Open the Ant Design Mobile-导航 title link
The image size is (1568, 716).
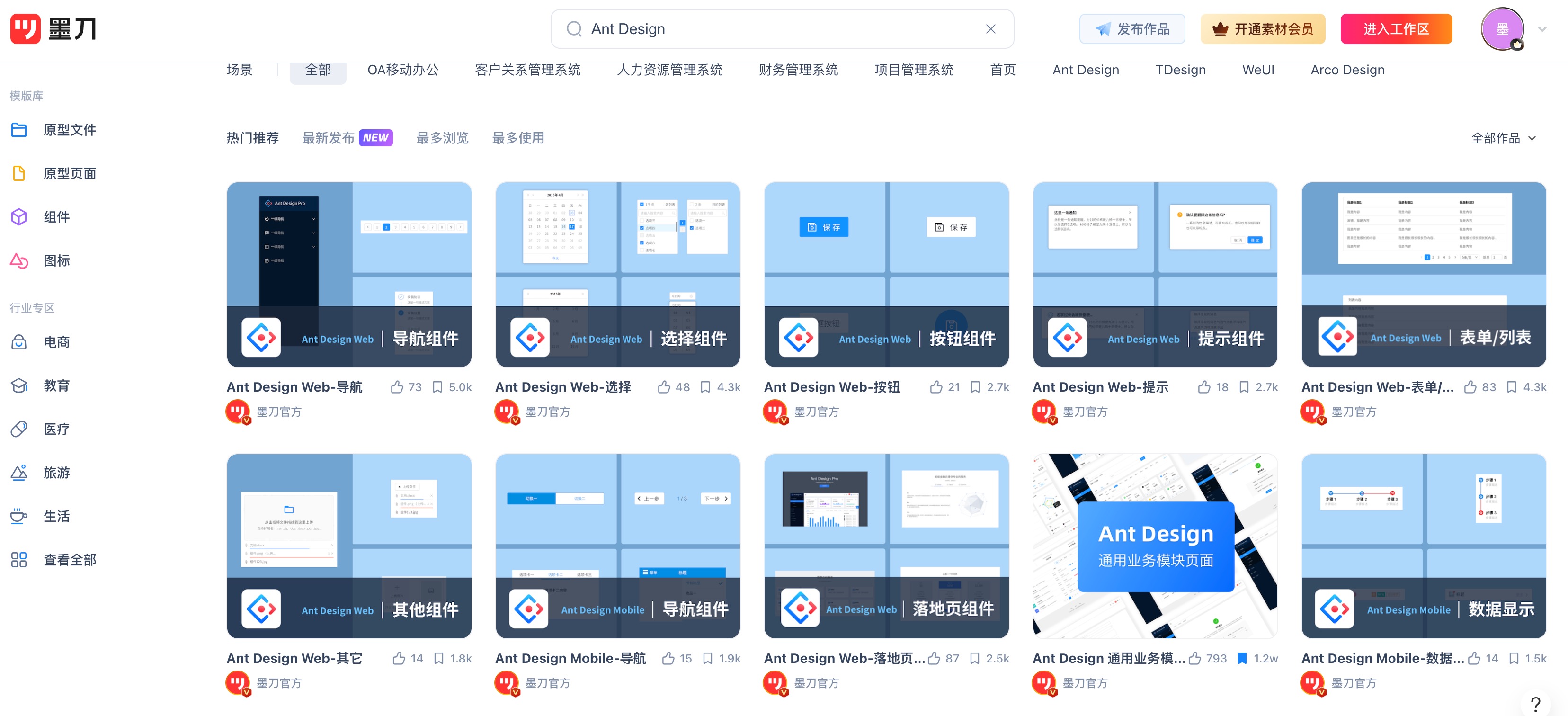570,659
